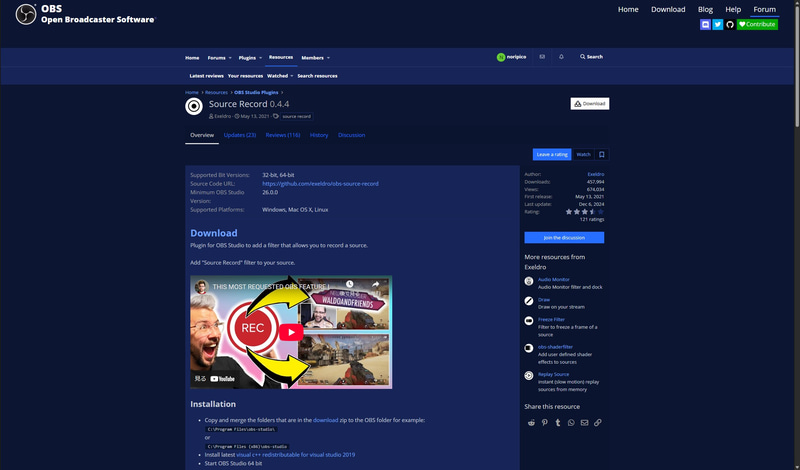Open OBS Studio Plugins breadcrumb
The image size is (800, 470).
[256, 92]
